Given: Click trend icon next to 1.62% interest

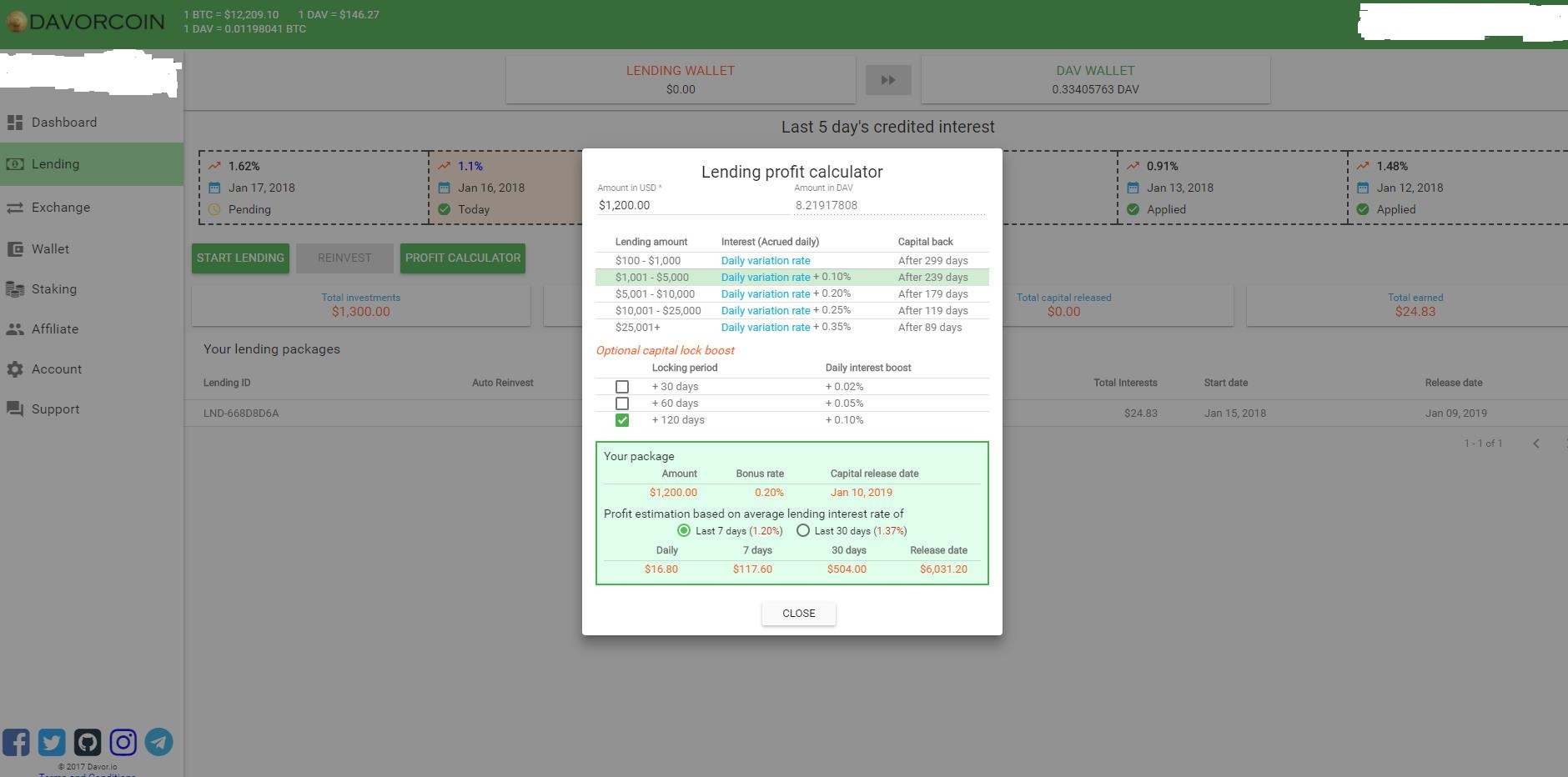Looking at the screenshot, I should point(215,166).
